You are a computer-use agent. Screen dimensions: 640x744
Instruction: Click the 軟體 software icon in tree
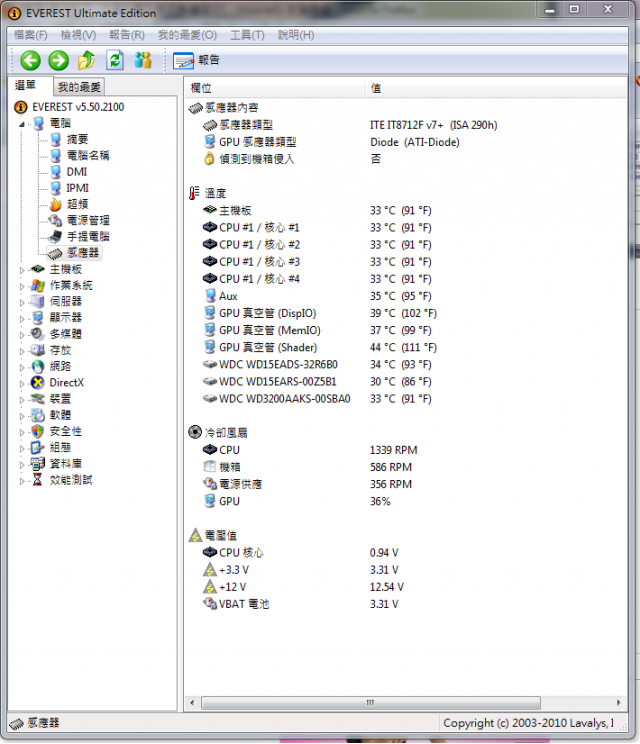[x=37, y=415]
